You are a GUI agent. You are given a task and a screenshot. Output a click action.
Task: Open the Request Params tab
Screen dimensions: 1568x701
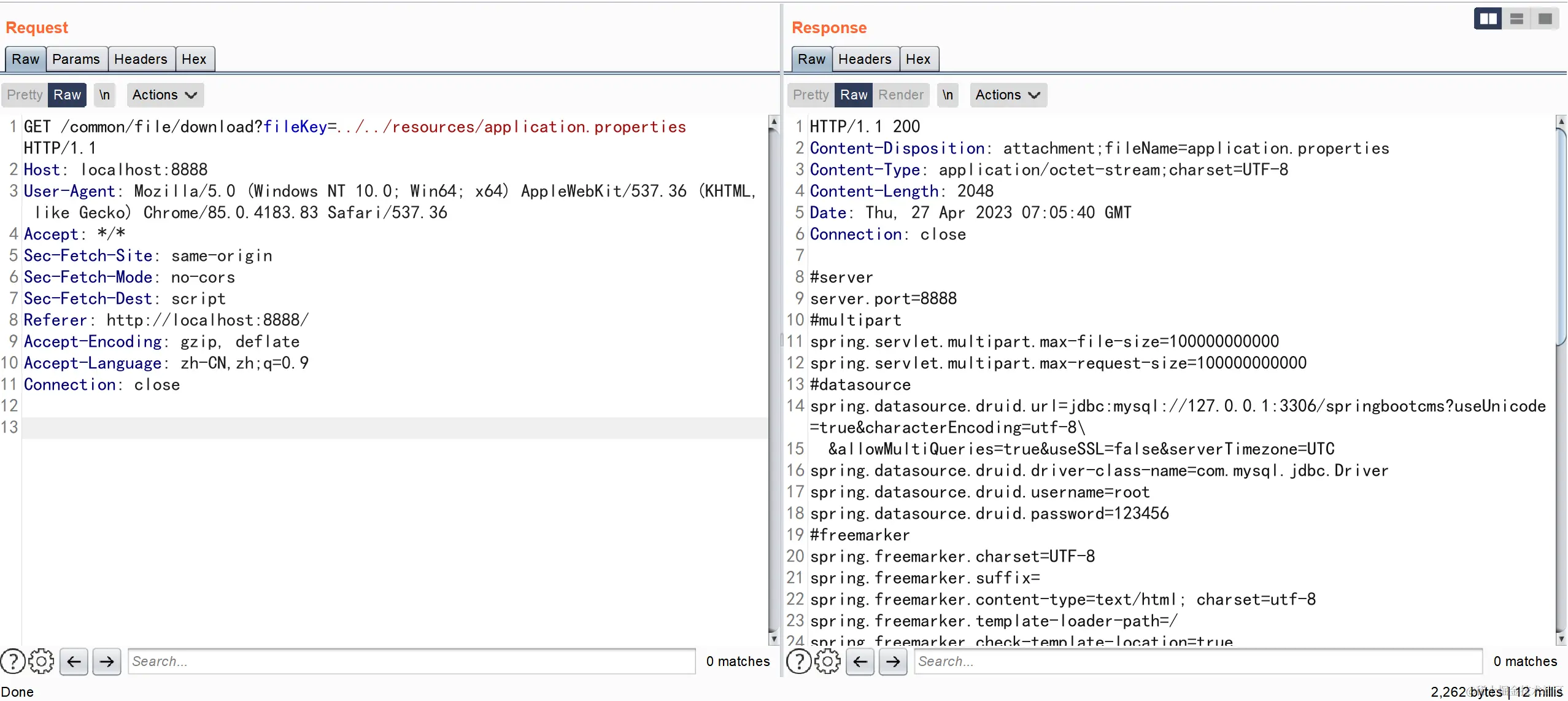[x=76, y=60]
